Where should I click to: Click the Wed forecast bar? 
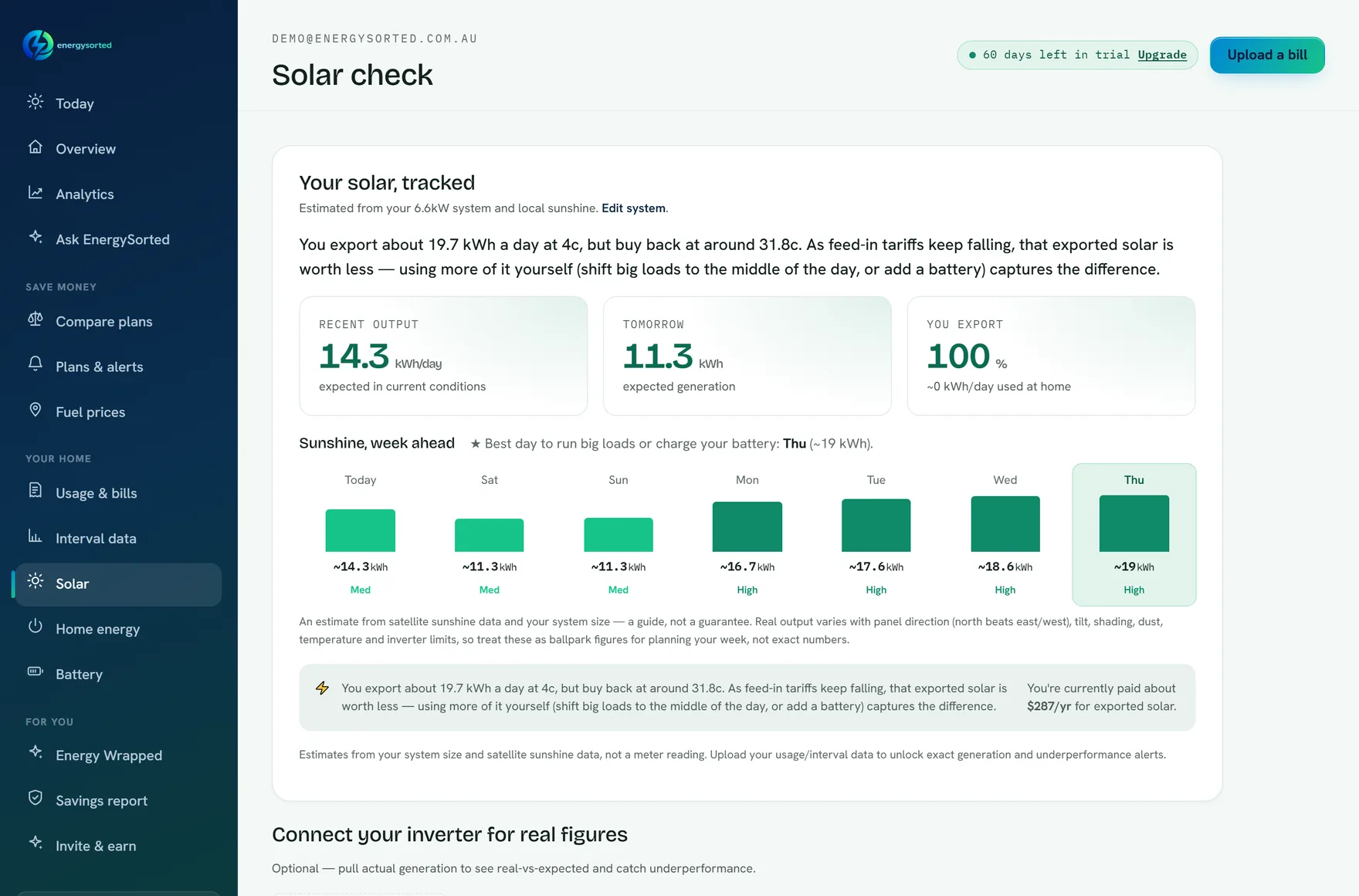point(1005,524)
